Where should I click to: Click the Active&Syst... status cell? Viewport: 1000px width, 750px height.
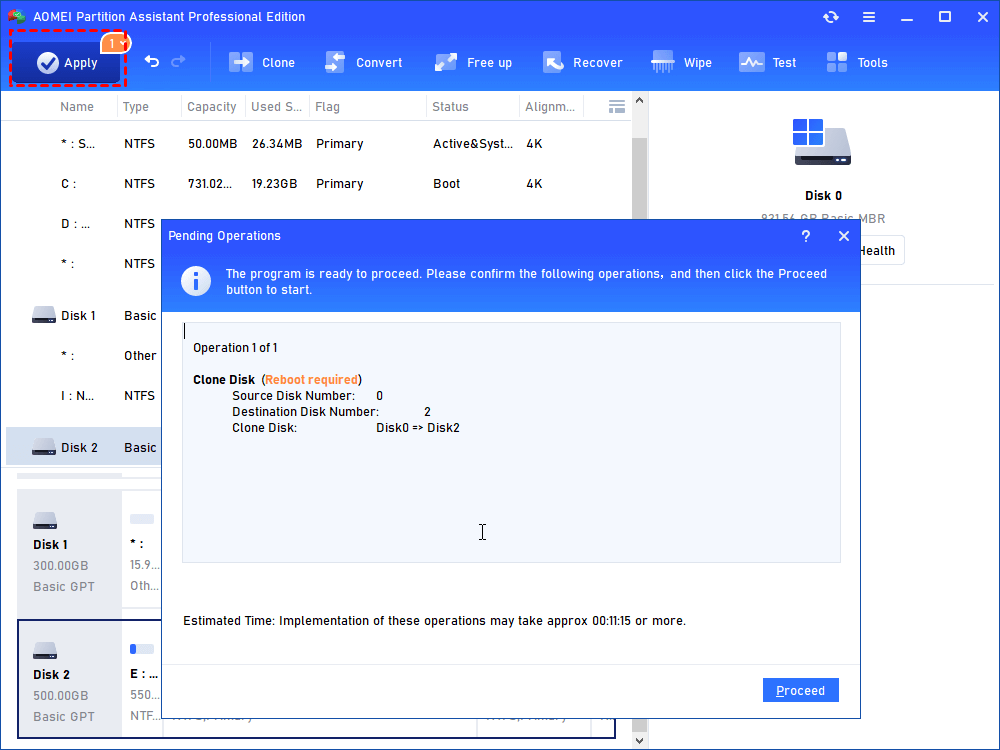click(x=473, y=144)
